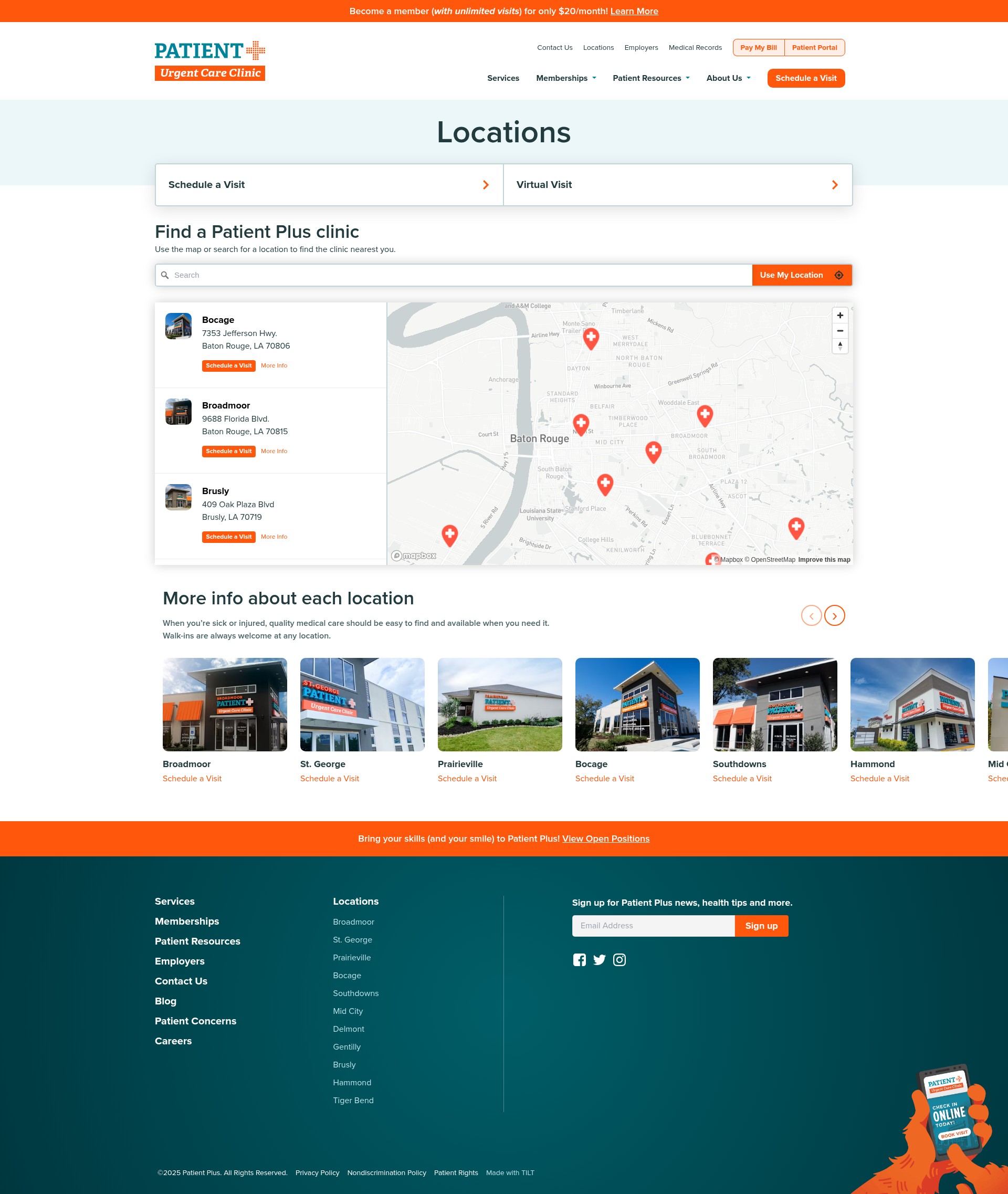
Task: Click Made with TILT link
Action: [510, 1172]
